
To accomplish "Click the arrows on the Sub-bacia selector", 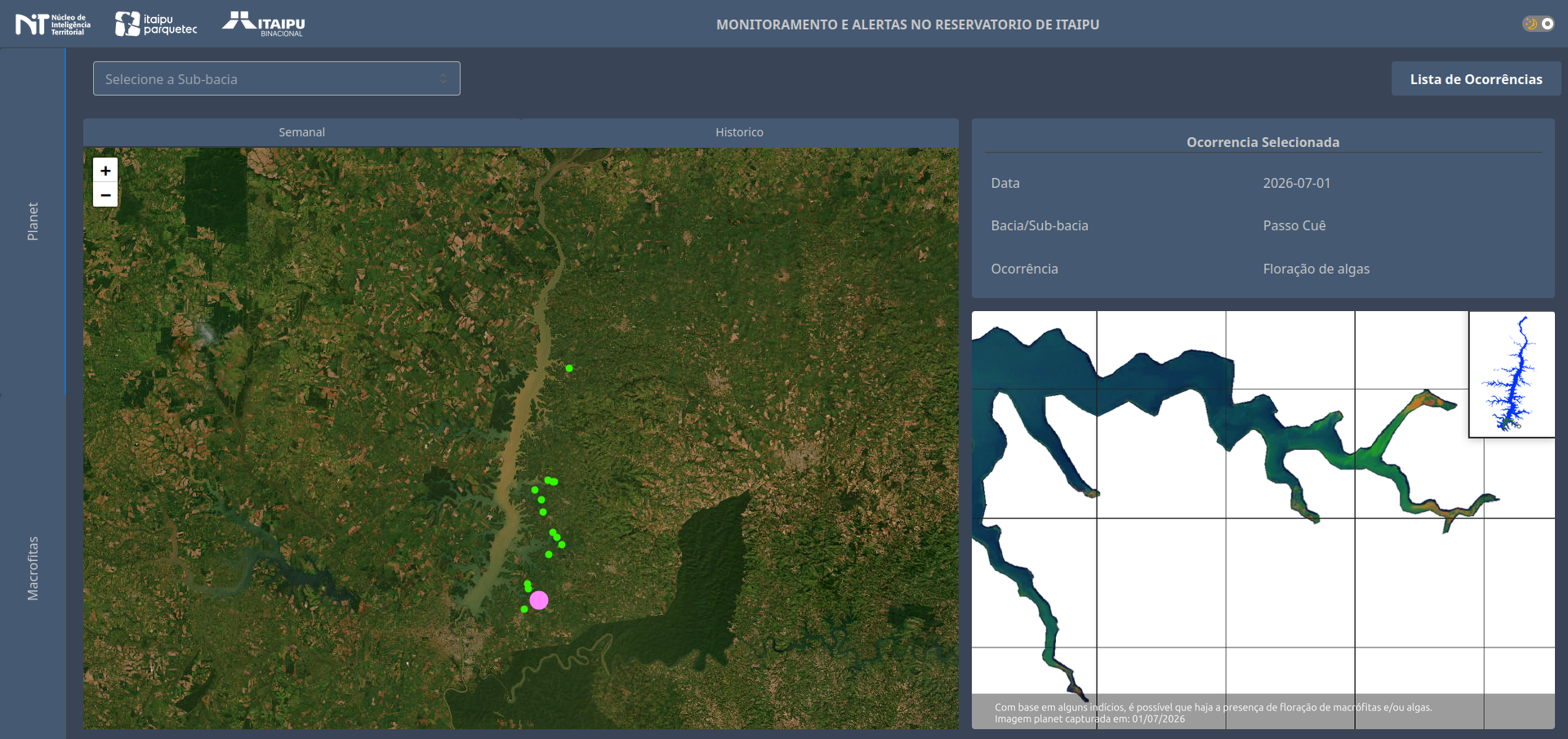I will (x=443, y=78).
